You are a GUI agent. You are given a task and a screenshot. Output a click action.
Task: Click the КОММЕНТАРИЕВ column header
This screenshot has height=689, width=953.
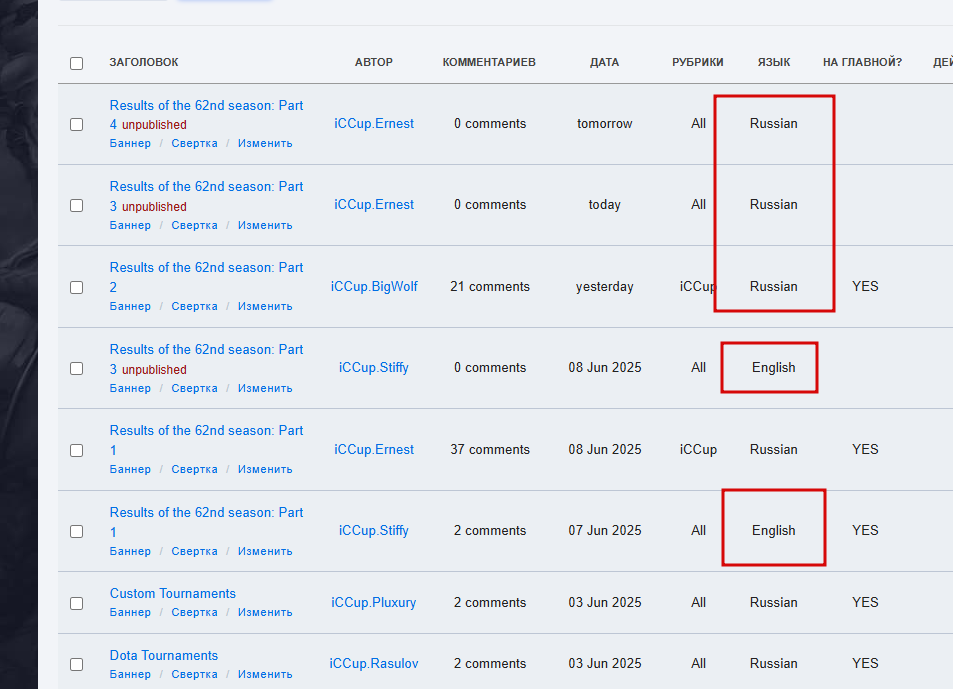(489, 62)
